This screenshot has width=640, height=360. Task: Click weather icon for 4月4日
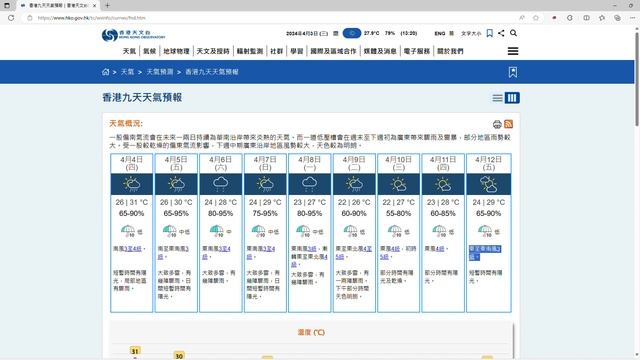coord(131,184)
